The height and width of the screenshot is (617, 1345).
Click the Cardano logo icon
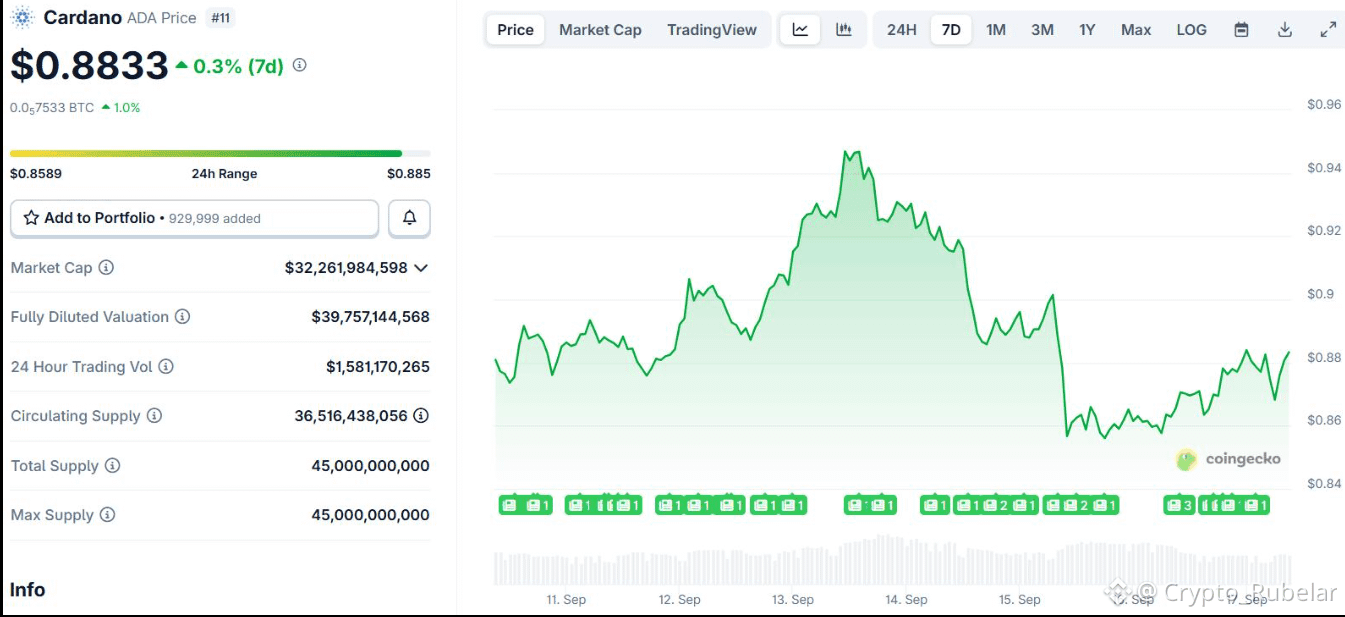pyautogui.click(x=22, y=17)
